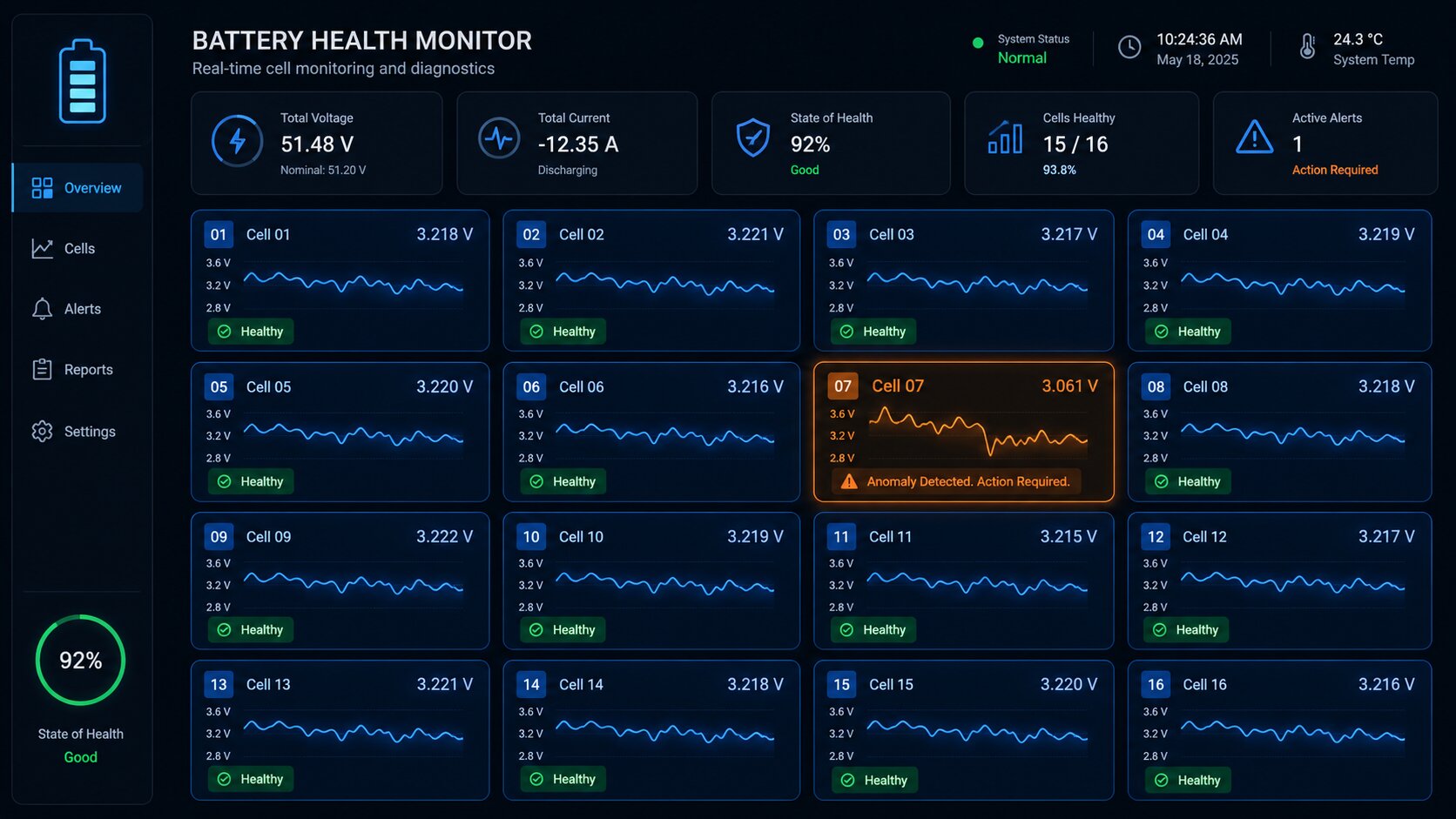Click the green check icon on Cell 02
1456x819 pixels.
[536, 332]
